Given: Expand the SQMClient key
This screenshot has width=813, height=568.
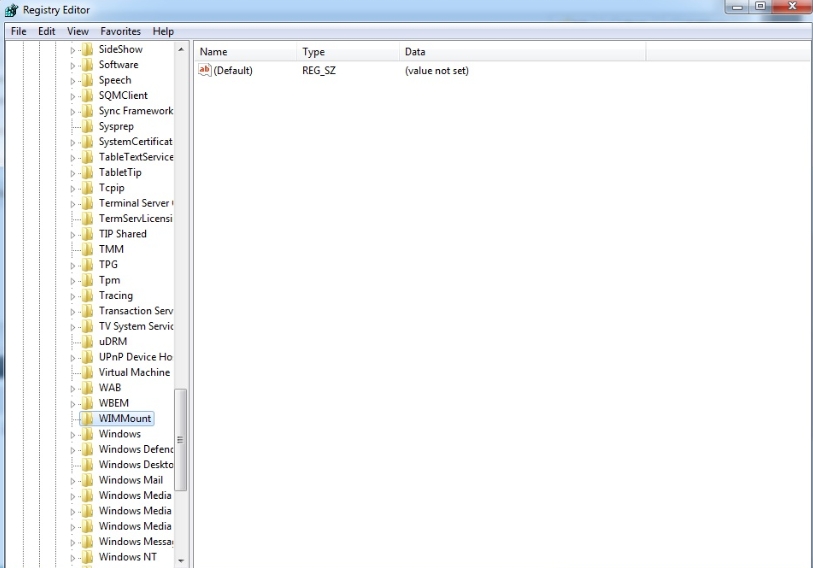Looking at the screenshot, I should 73,96.
